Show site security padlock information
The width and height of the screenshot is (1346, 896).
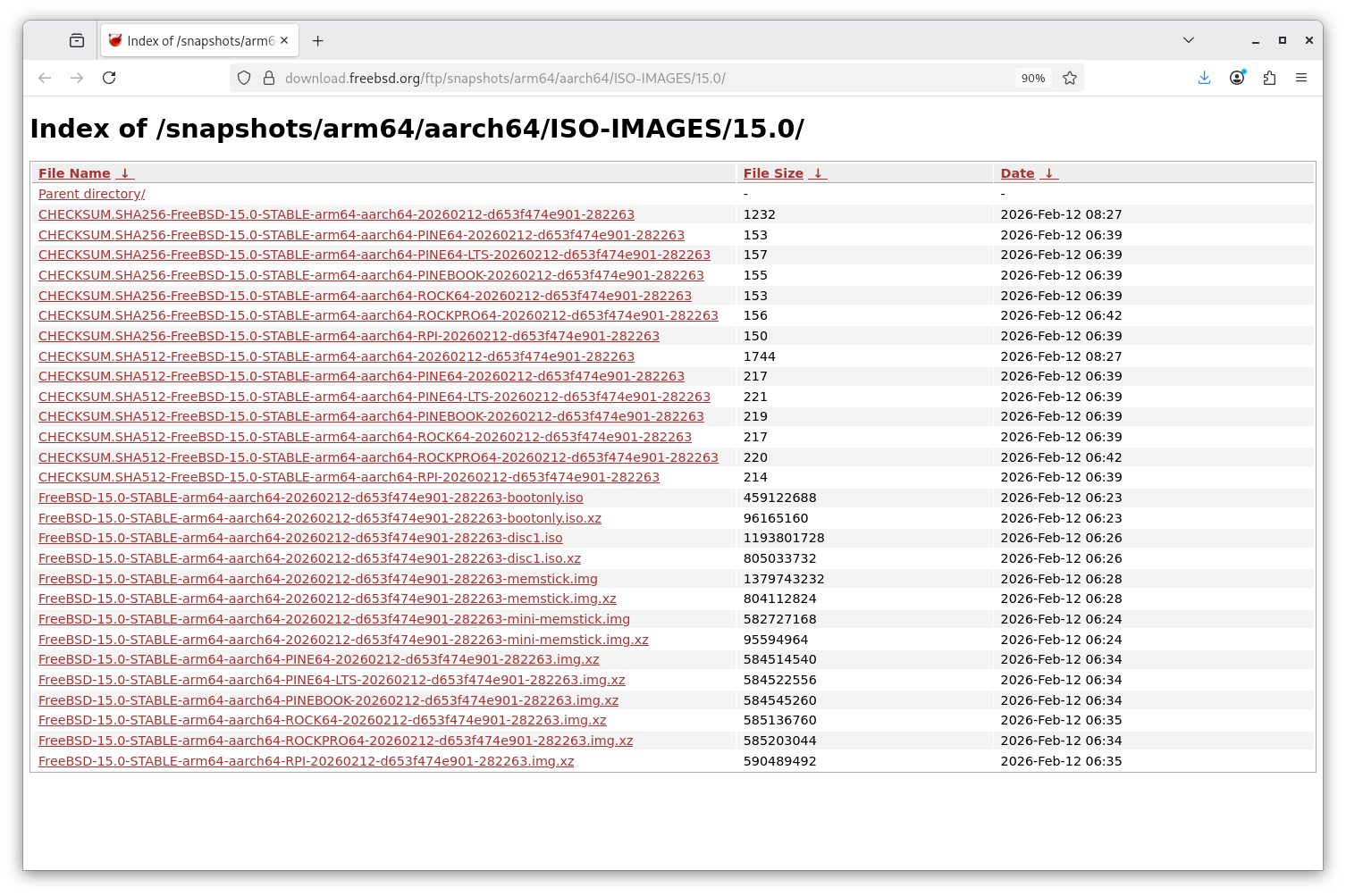click(x=268, y=78)
